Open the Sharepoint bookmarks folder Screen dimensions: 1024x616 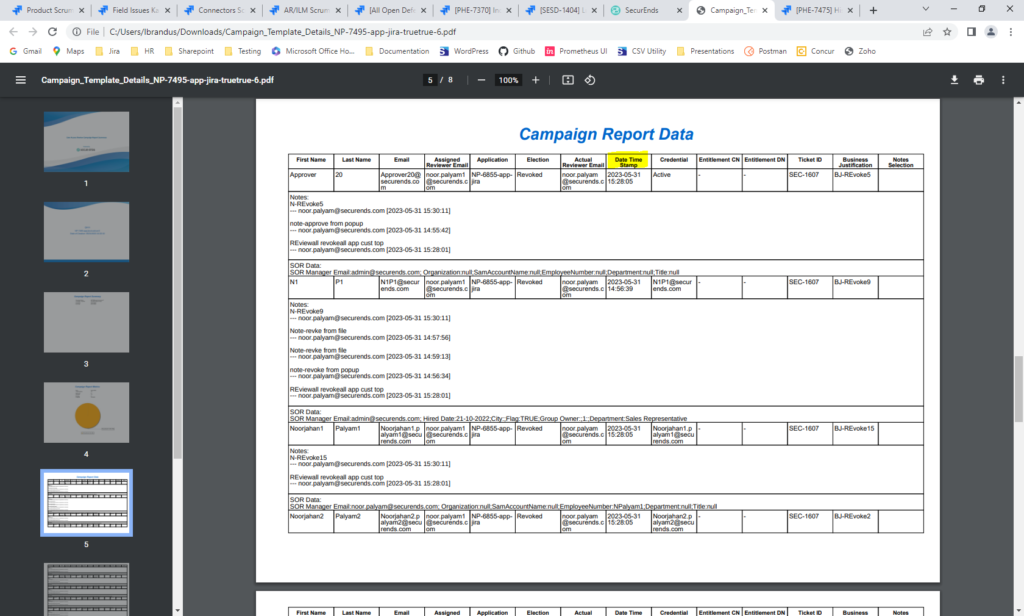pos(189,51)
